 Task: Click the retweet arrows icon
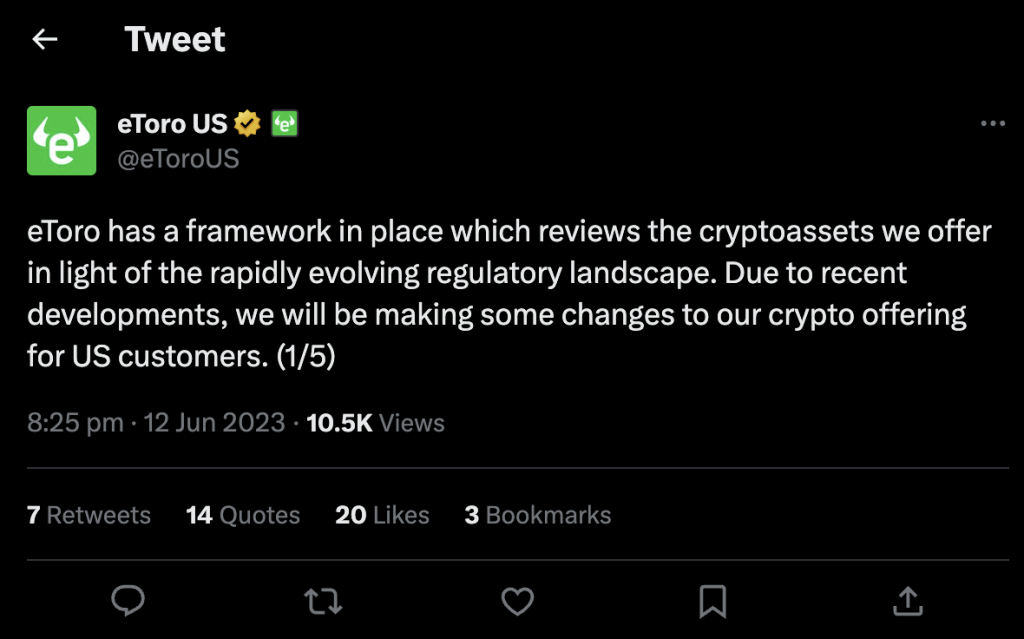pos(322,600)
